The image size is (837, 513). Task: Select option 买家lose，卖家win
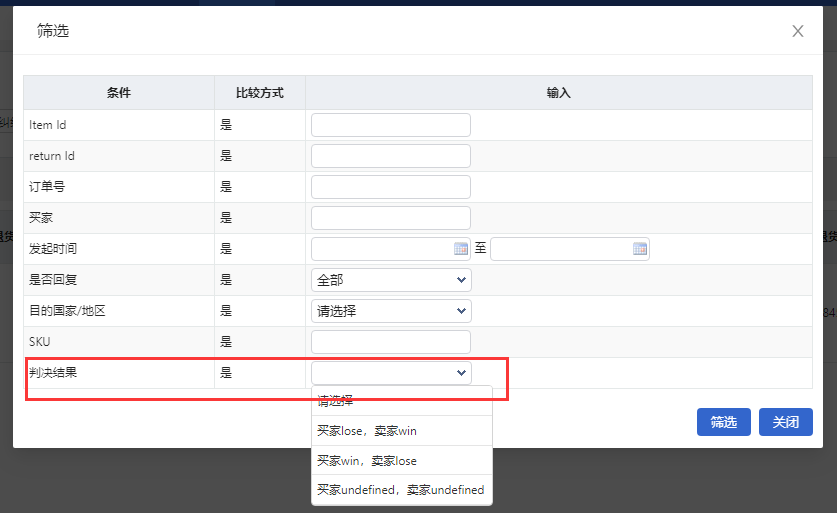(x=401, y=431)
